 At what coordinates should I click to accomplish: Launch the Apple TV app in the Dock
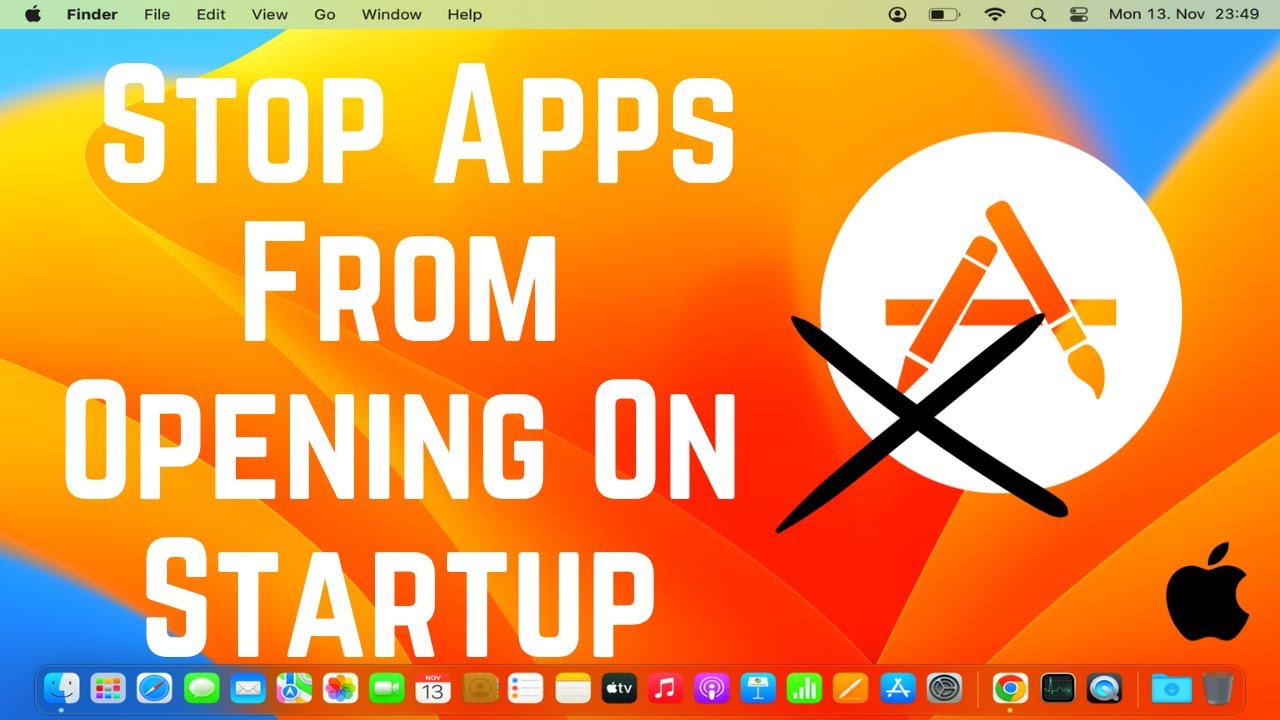(x=619, y=688)
